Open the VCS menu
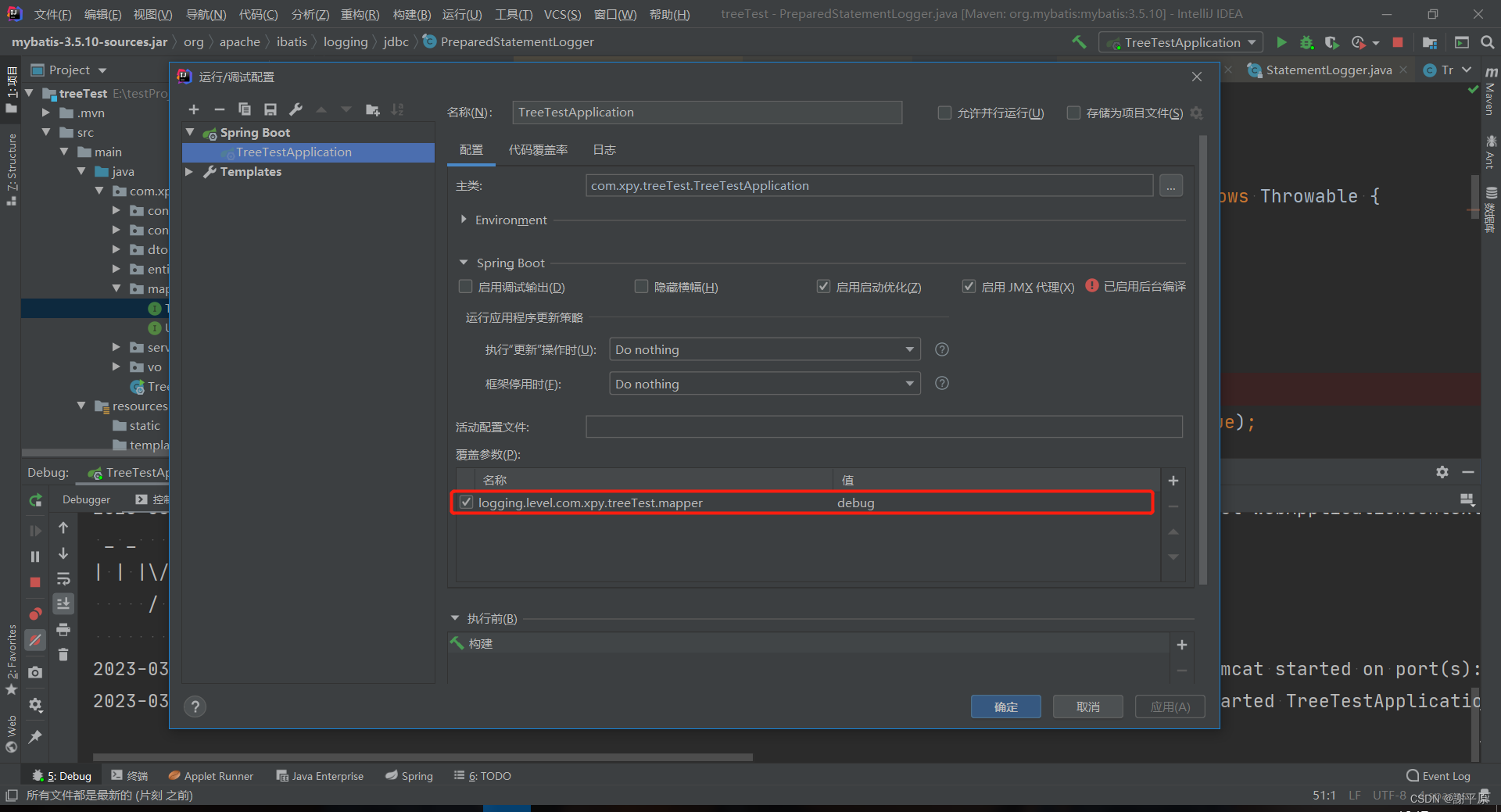Image resolution: width=1501 pixels, height=812 pixels. tap(562, 14)
